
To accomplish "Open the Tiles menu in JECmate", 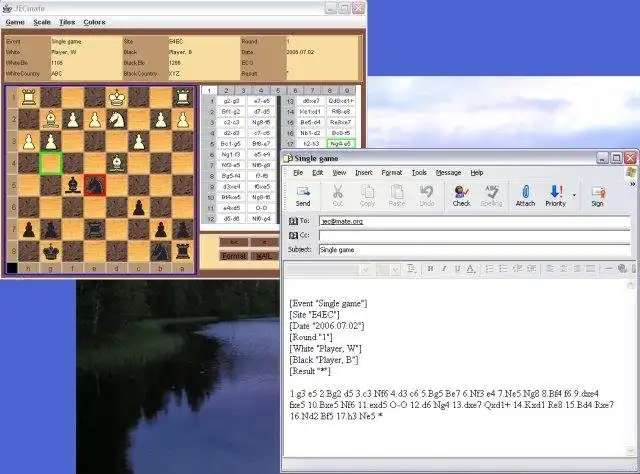I will [x=67, y=22].
